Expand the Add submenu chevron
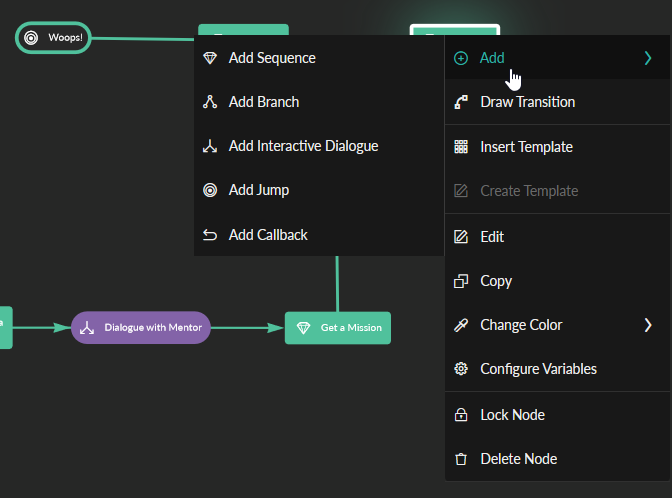 tap(648, 58)
